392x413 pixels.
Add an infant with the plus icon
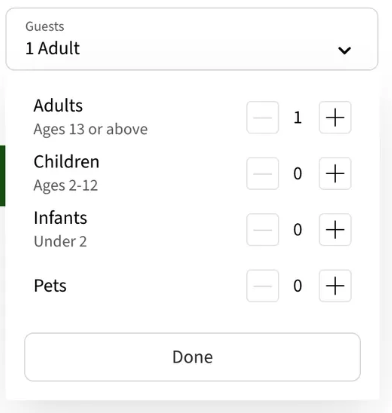point(335,230)
